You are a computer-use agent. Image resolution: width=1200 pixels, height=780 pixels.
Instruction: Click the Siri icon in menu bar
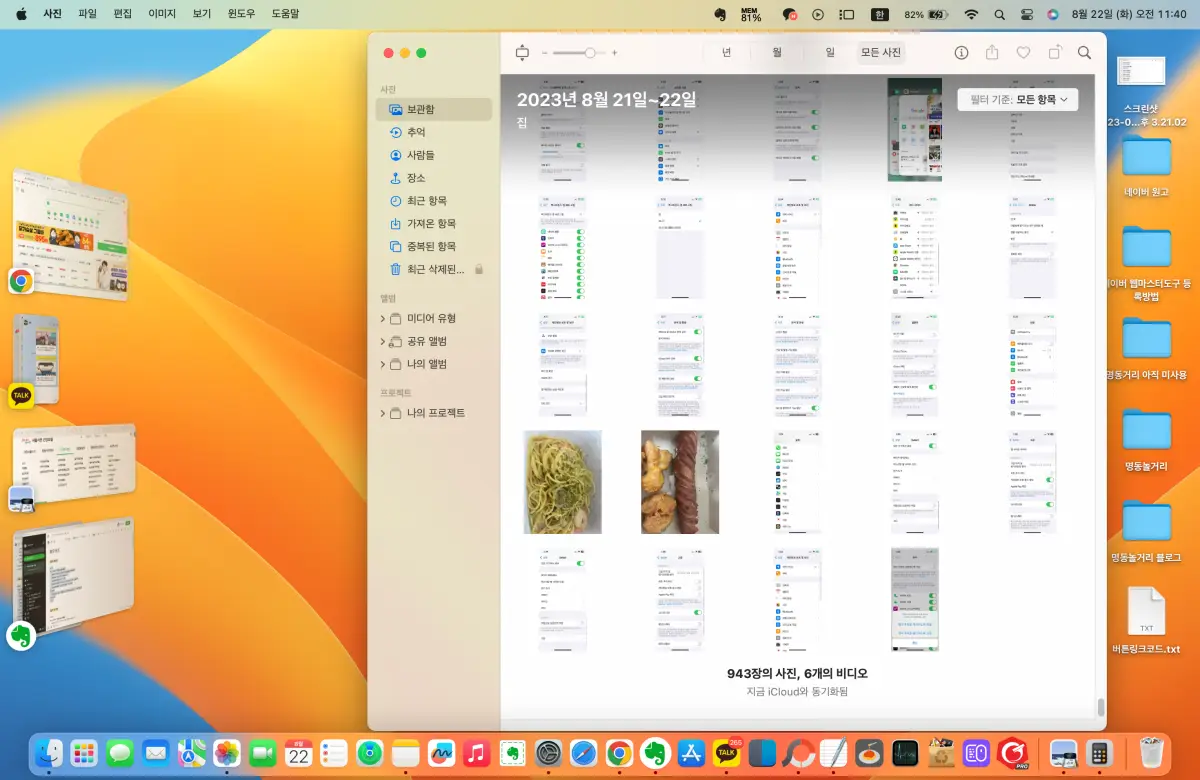pos(1052,15)
